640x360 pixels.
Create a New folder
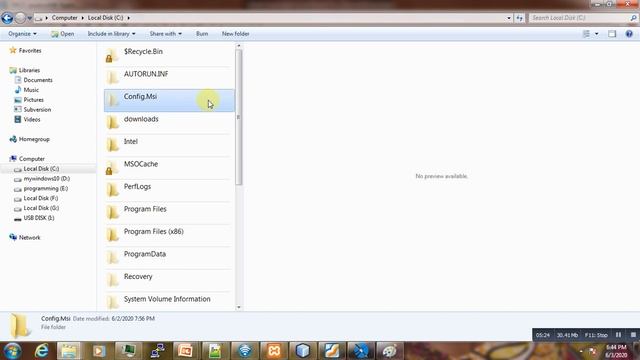[x=236, y=34]
